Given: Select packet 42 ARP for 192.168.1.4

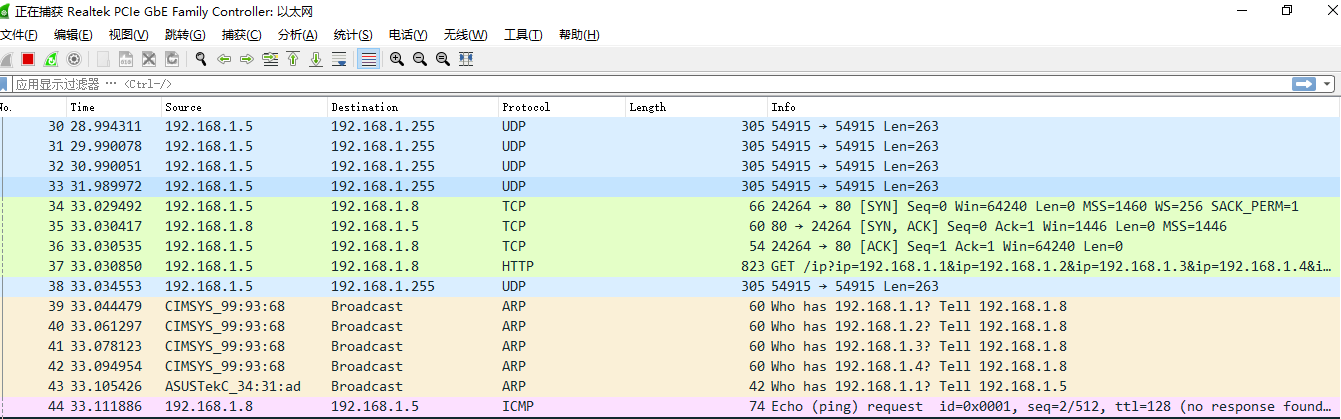Looking at the screenshot, I should [x=670, y=367].
